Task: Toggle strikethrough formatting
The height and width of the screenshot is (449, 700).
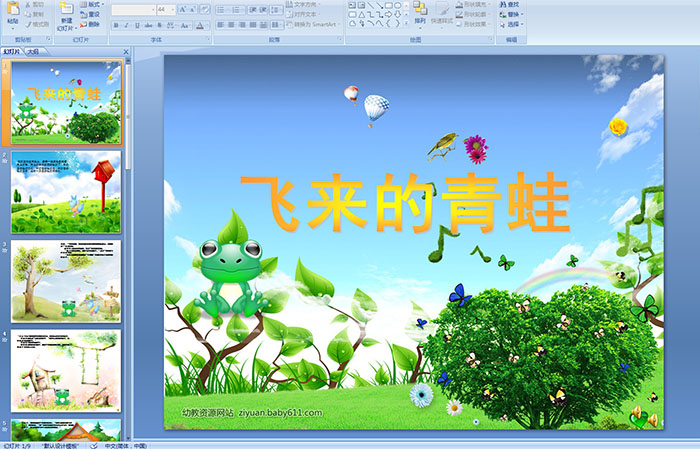Action: click(148, 25)
